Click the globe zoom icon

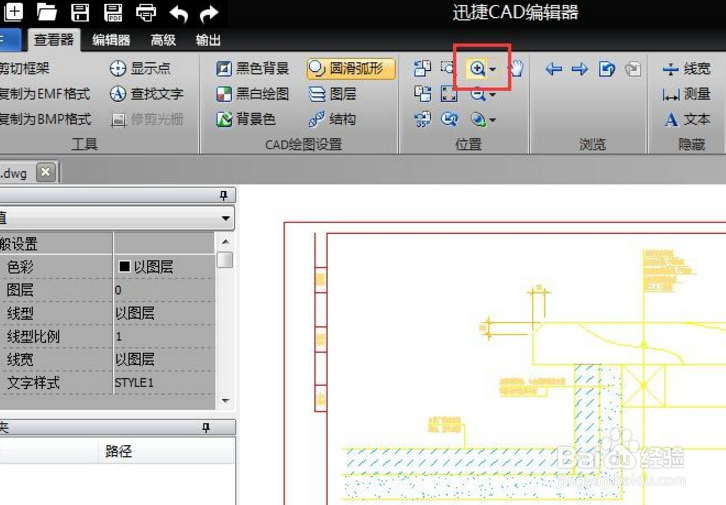(478, 120)
